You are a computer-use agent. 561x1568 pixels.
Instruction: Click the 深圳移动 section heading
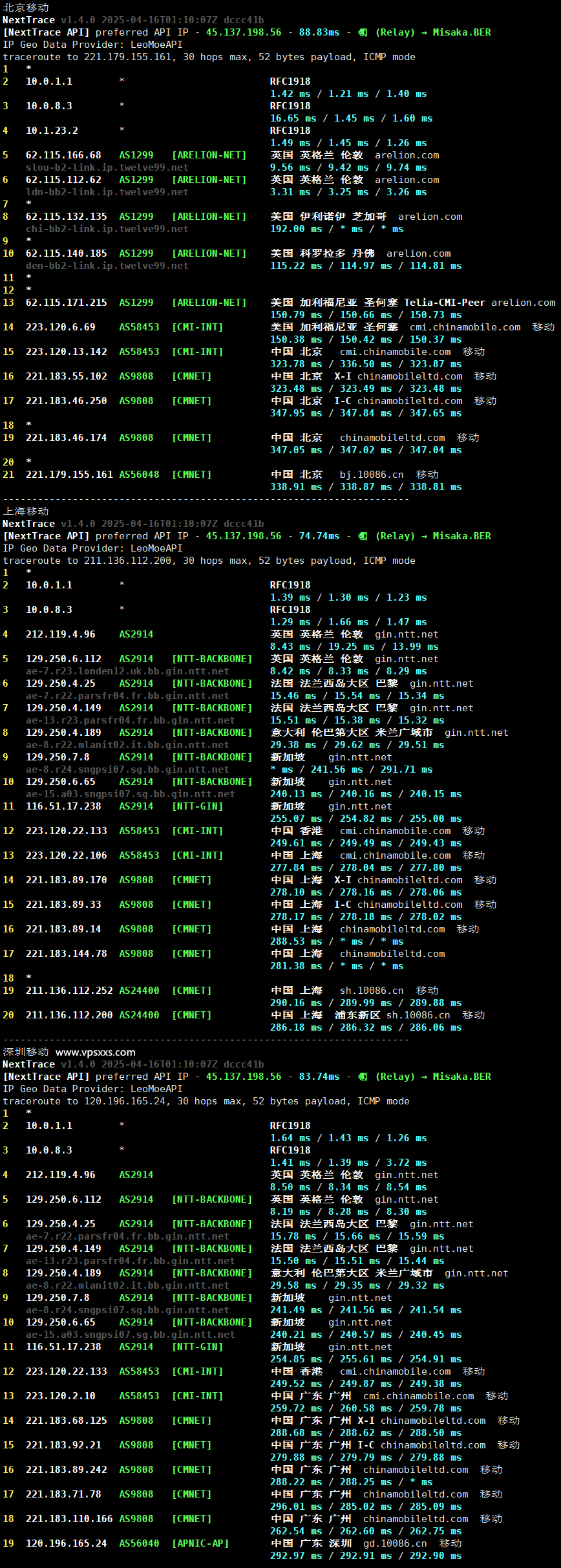[26, 1052]
